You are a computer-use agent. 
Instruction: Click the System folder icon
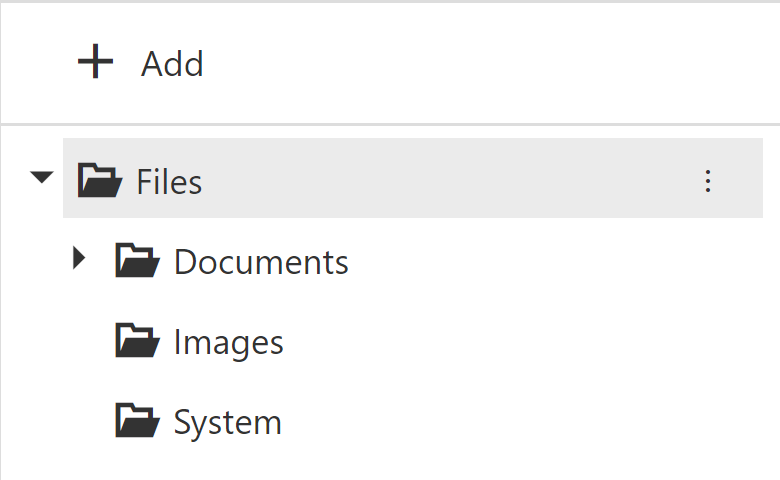[137, 420]
